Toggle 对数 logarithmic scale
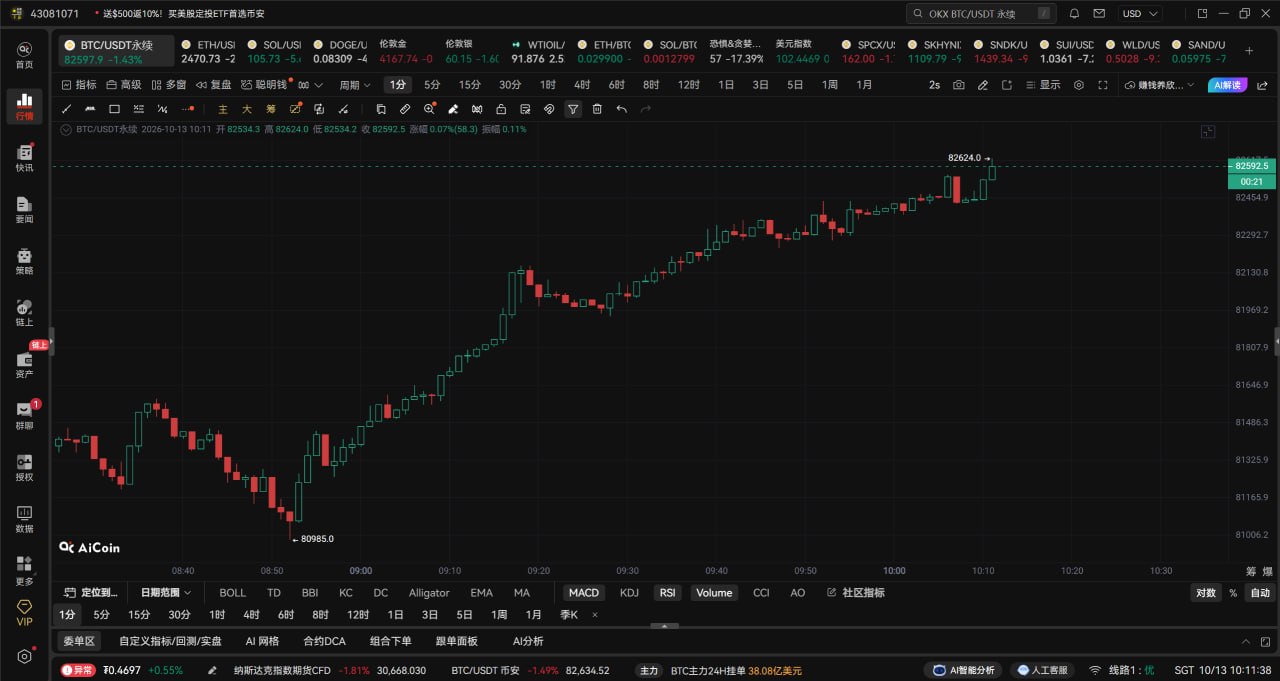 [1206, 593]
